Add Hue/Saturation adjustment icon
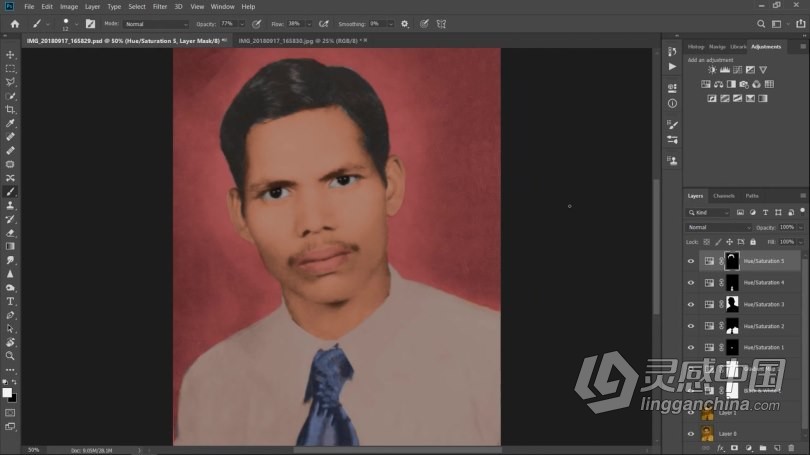The image size is (810, 455). tap(706, 84)
